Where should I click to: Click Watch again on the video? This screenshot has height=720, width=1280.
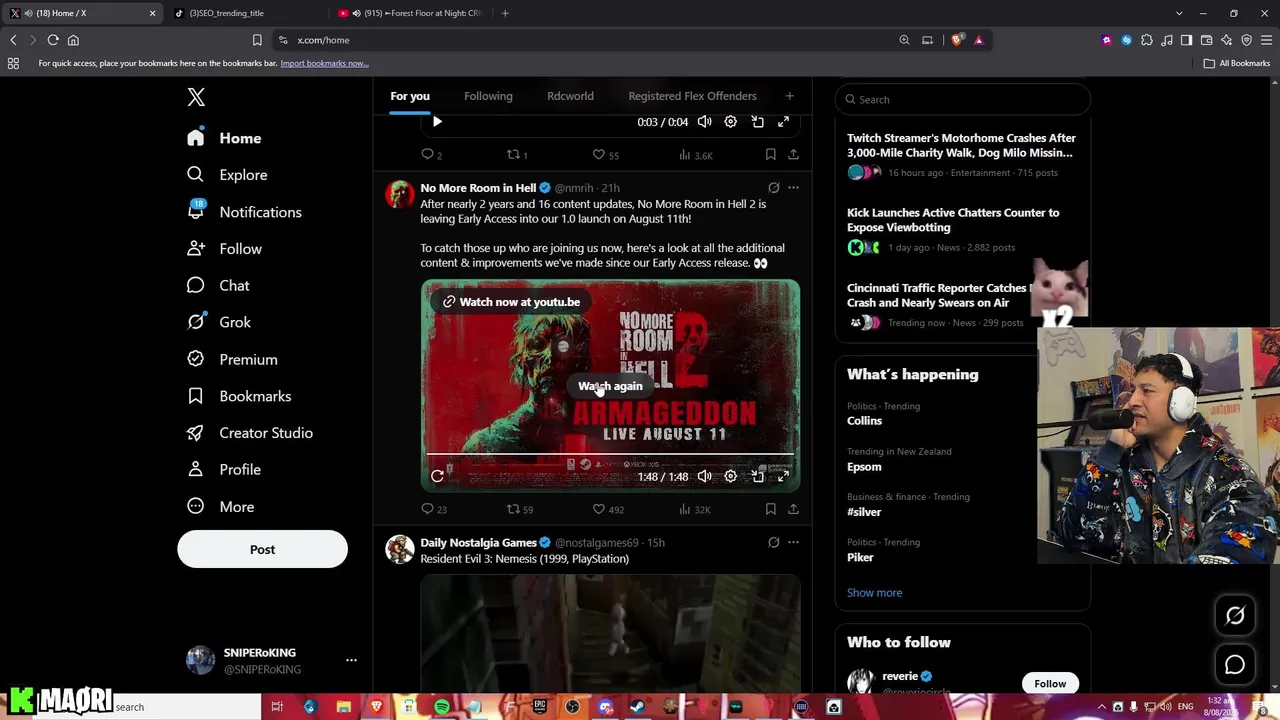(610, 386)
